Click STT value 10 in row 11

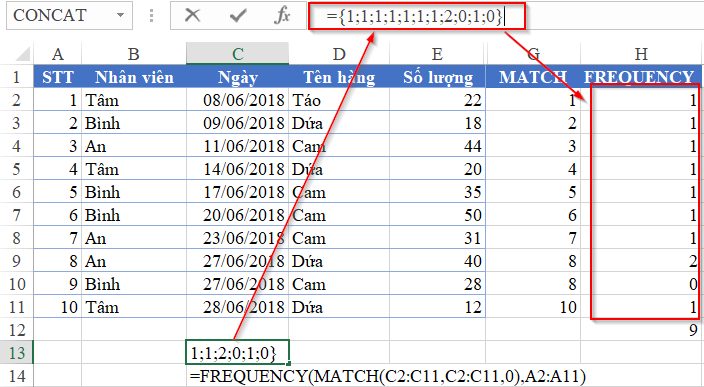click(x=57, y=307)
